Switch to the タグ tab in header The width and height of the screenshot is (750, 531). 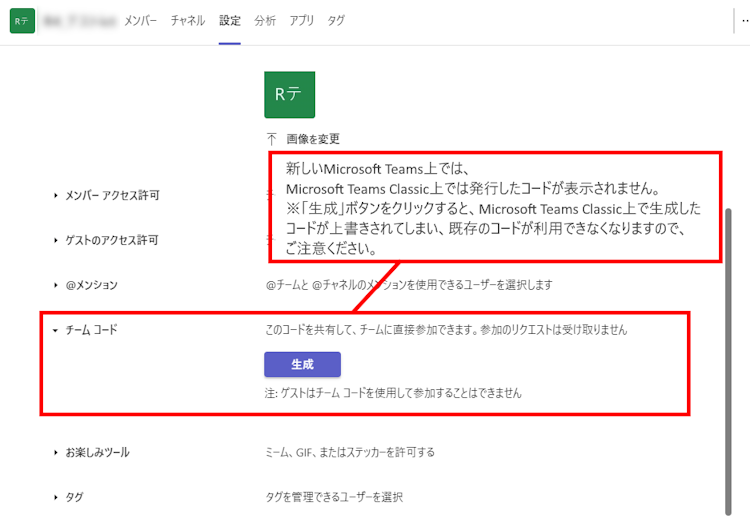[337, 21]
